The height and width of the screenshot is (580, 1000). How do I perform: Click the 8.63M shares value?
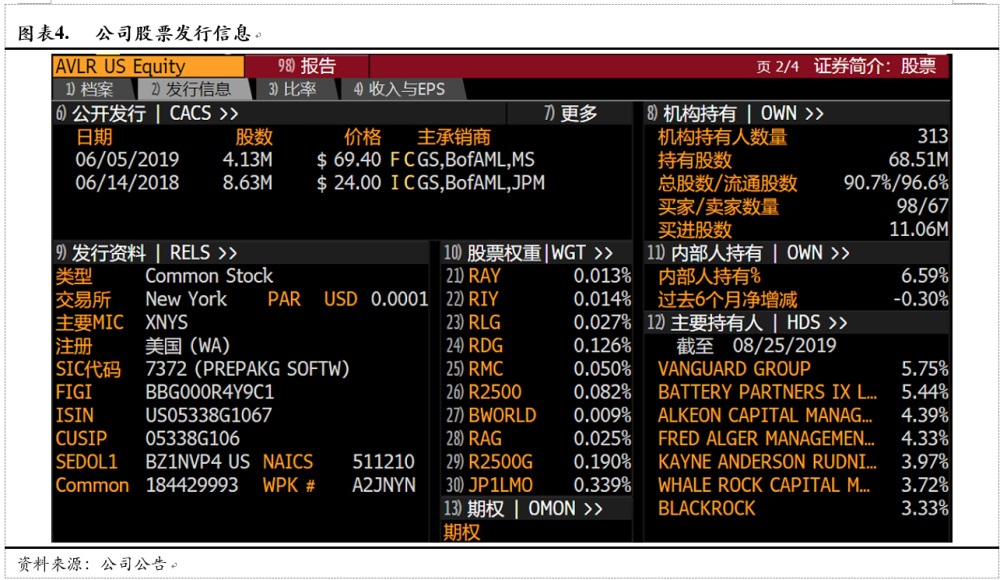247,183
